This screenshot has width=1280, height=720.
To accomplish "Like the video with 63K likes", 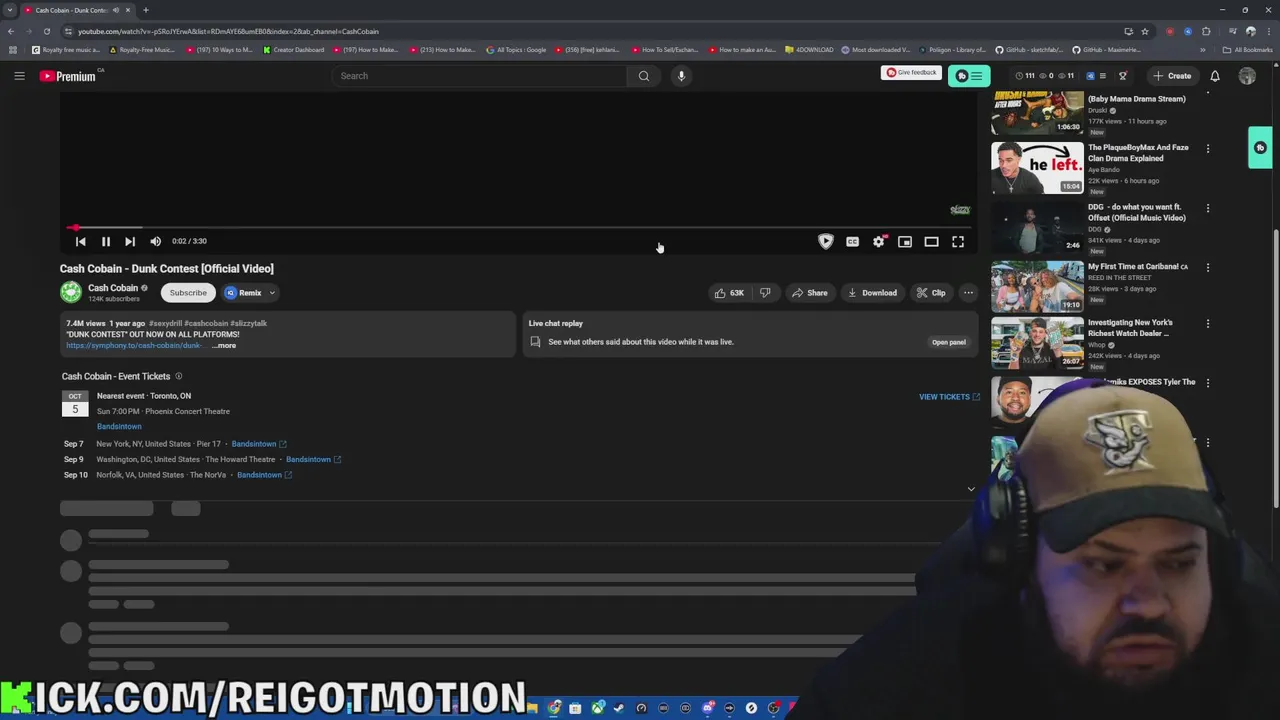I will click(729, 293).
